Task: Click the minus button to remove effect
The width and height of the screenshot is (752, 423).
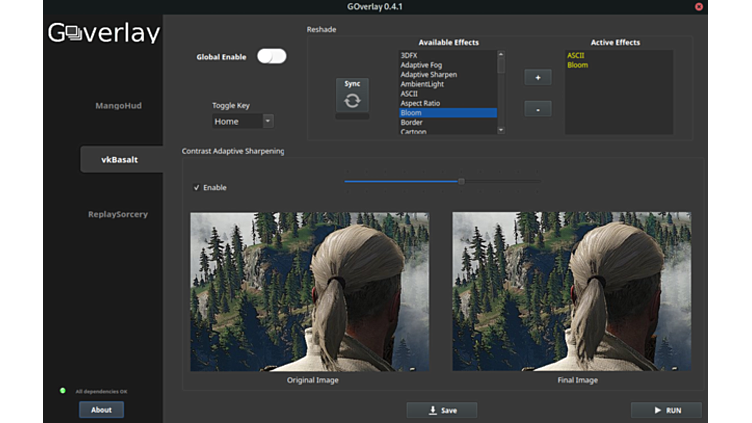Action: click(537, 108)
